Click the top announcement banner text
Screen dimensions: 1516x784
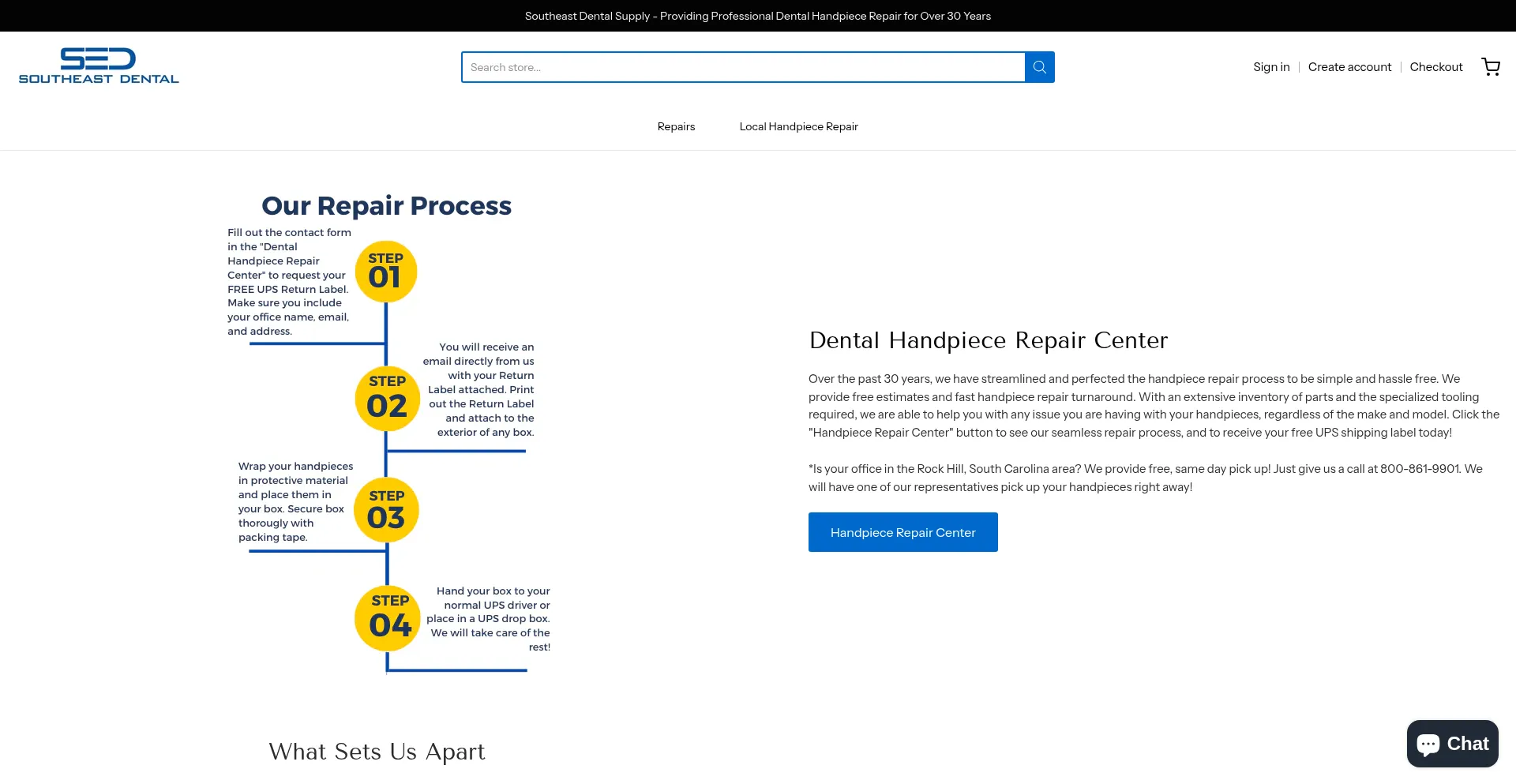pyautogui.click(x=758, y=16)
